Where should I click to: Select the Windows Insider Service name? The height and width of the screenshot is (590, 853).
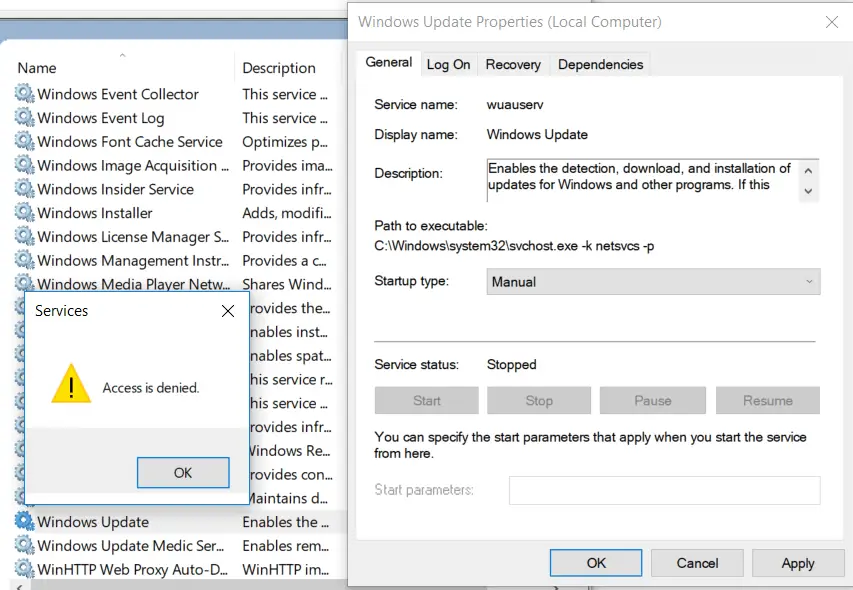pos(115,189)
